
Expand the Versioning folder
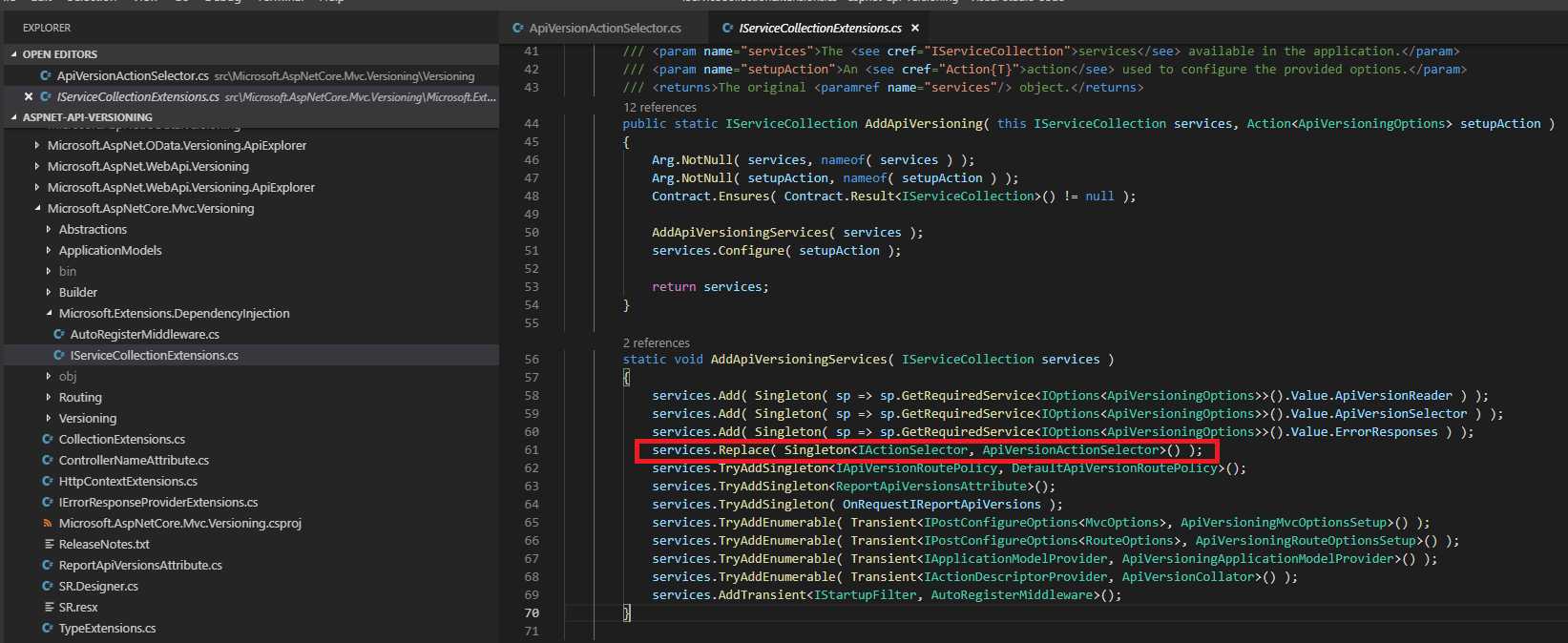pos(49,418)
